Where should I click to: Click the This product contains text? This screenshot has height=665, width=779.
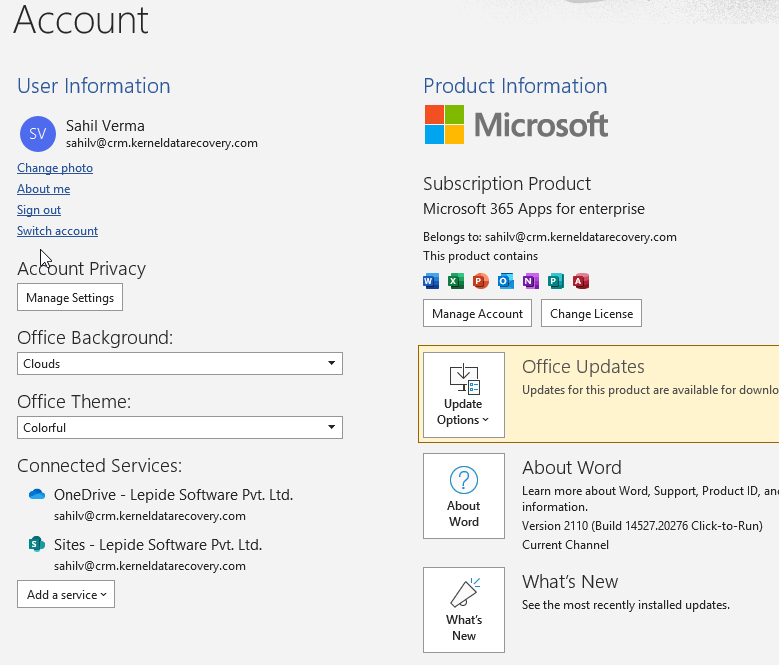[480, 256]
